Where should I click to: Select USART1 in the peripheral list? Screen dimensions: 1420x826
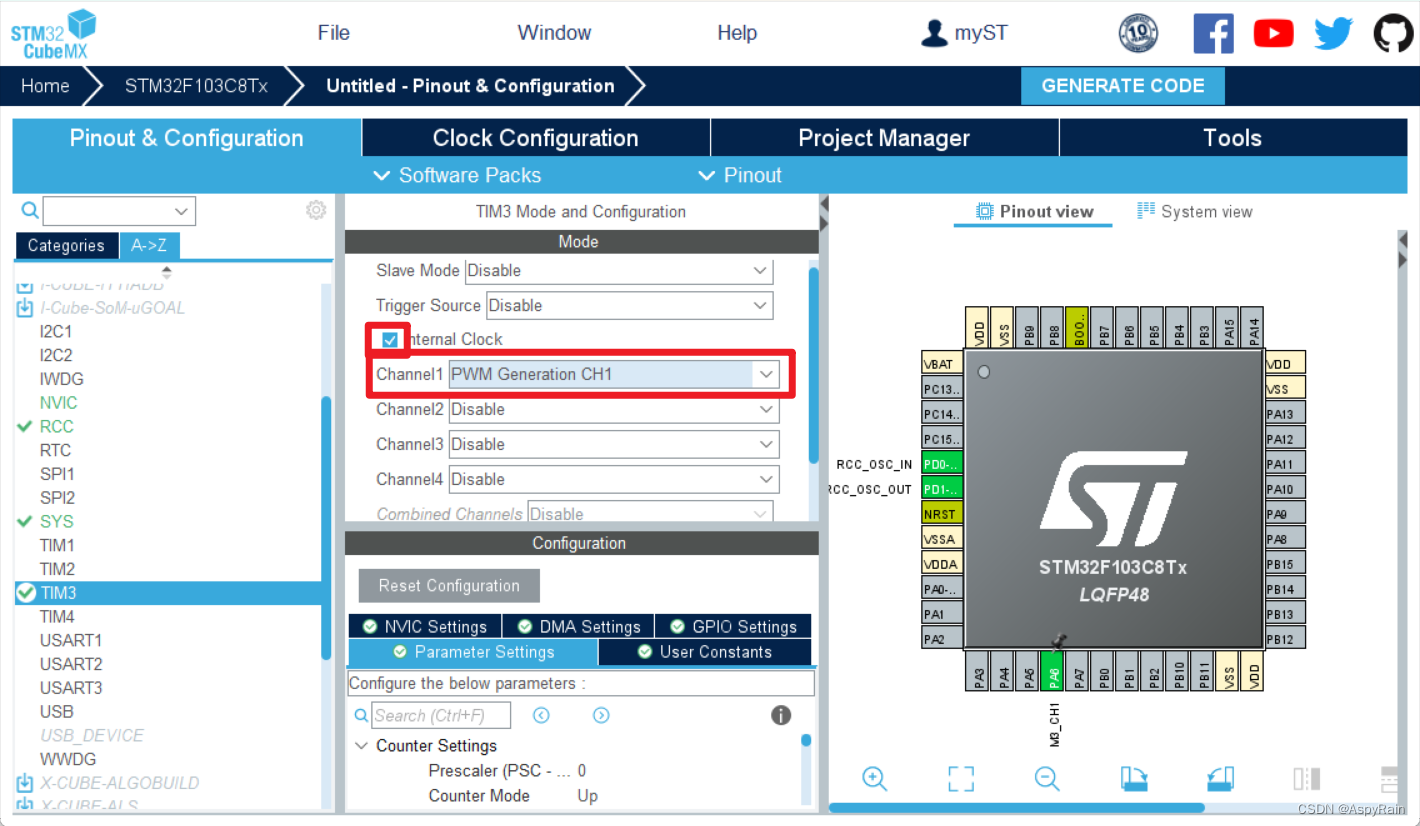pos(71,640)
